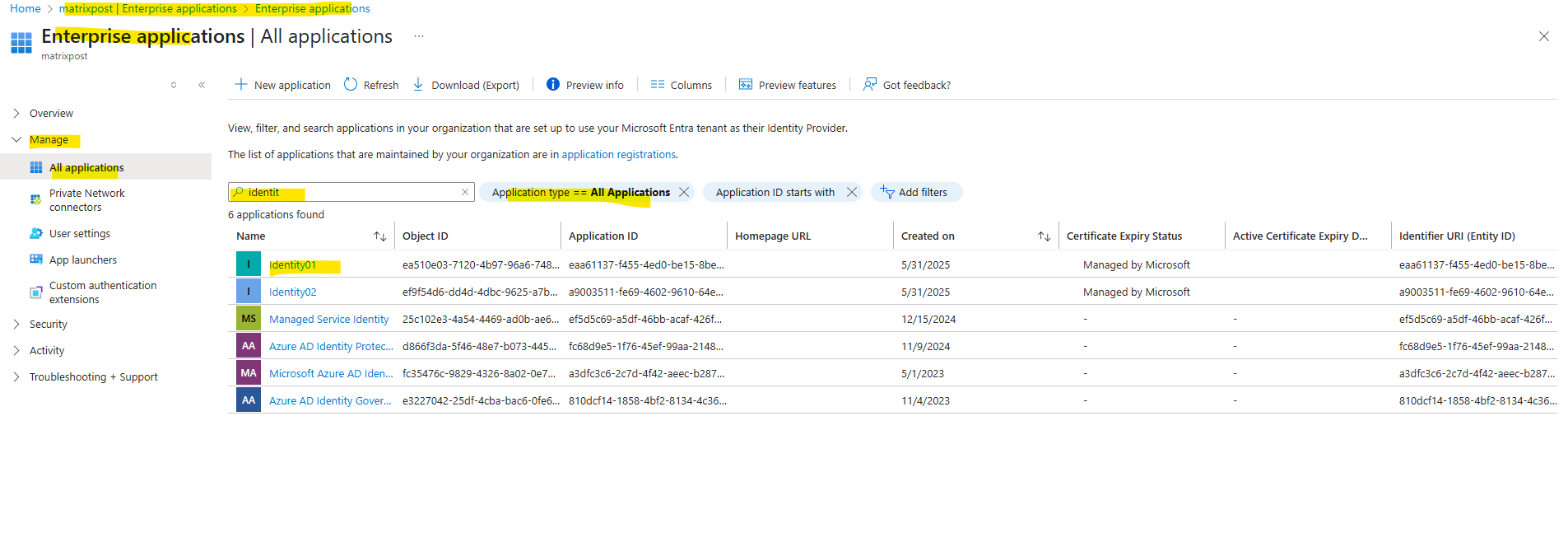Open the Identity02 application link
Viewport: 1568px width, 533px height.
tap(292, 292)
